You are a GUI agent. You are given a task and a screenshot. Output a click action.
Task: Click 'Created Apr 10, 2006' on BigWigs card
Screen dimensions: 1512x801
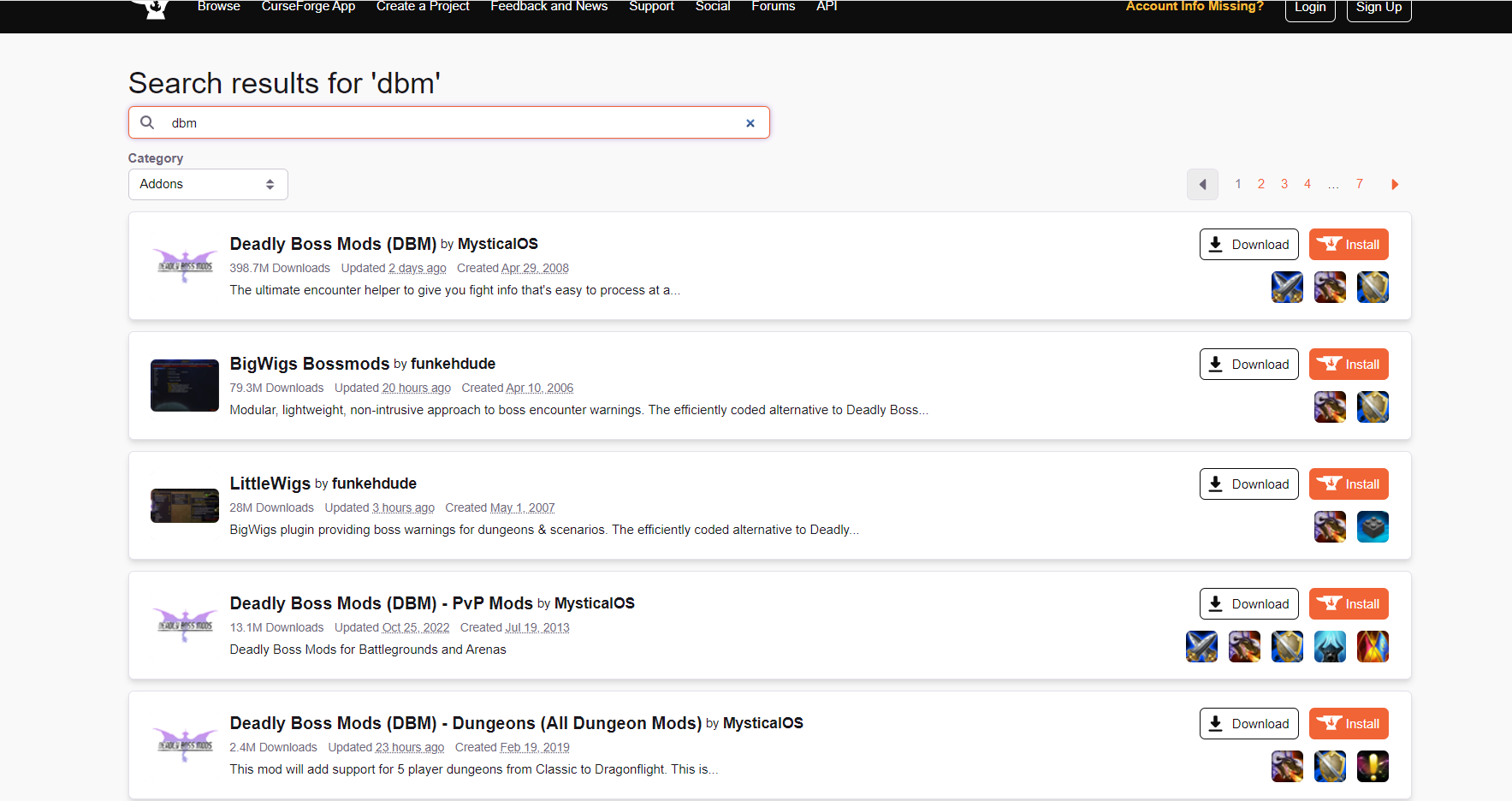518,388
